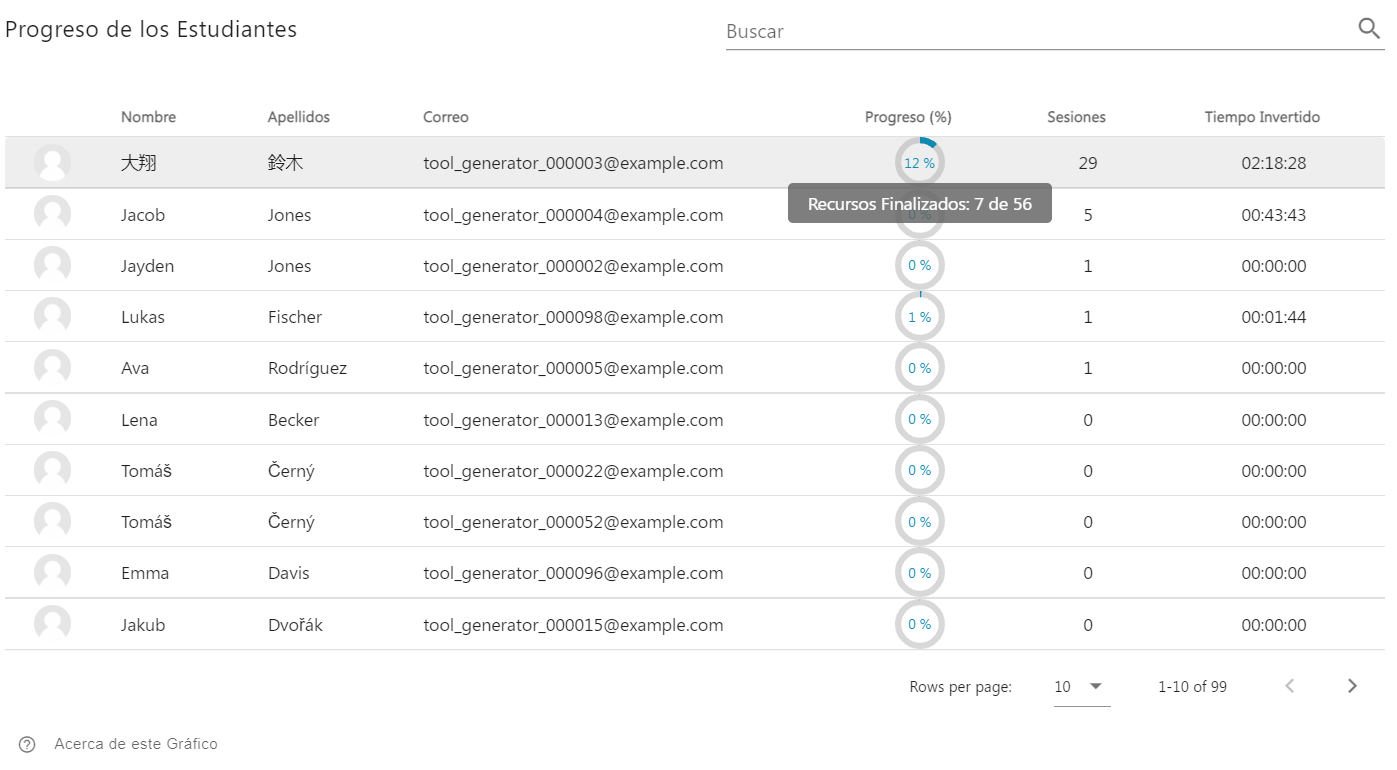Select email tool_generator_000052@example.com

click(573, 522)
